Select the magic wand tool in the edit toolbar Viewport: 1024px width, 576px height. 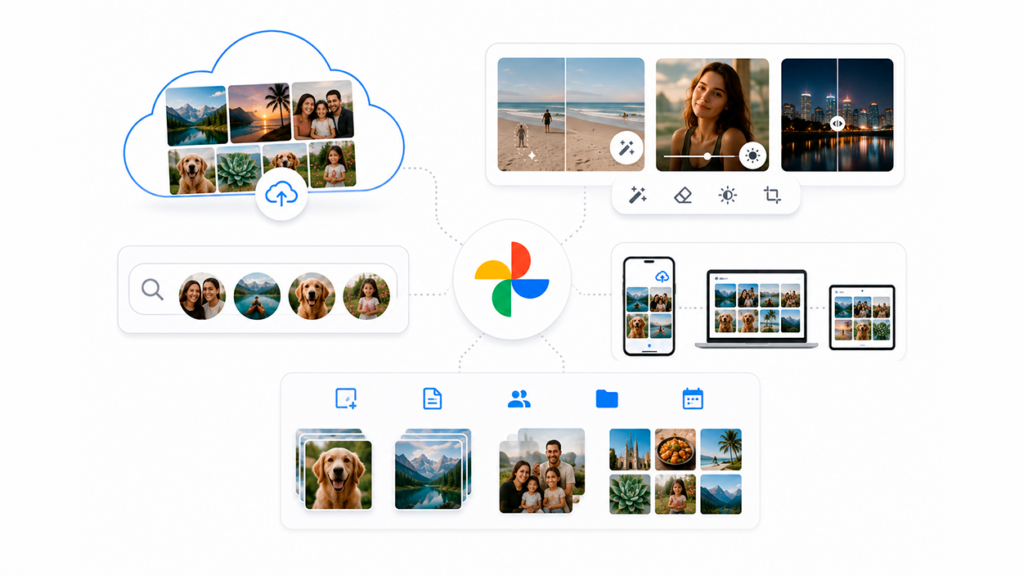click(637, 195)
